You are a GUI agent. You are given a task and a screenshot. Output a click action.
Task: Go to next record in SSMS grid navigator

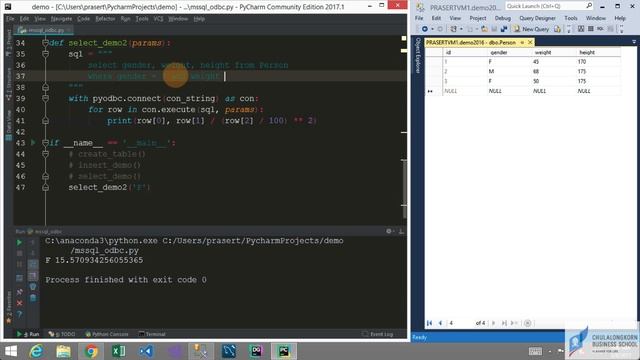click(x=493, y=323)
